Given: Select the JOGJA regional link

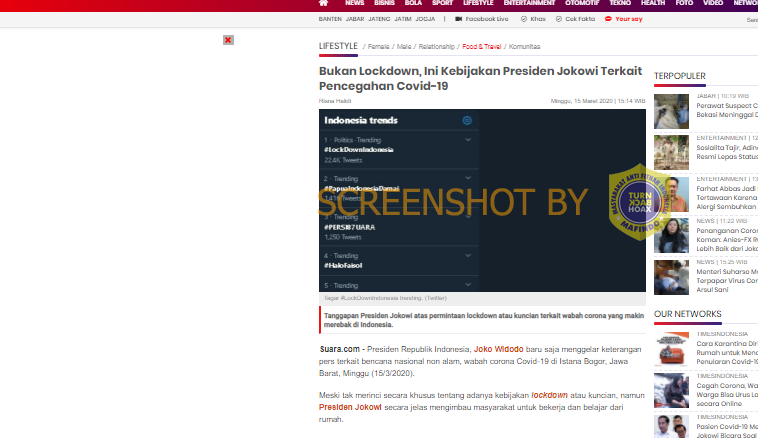Looking at the screenshot, I should click(x=425, y=19).
